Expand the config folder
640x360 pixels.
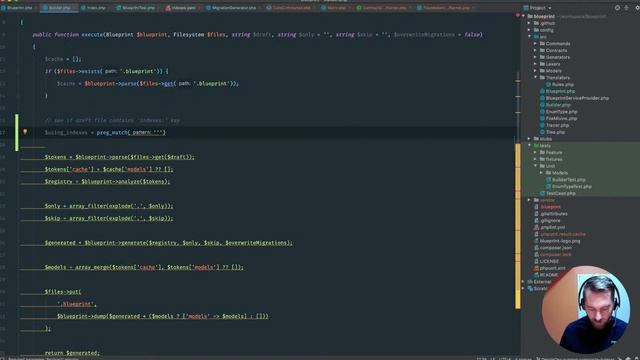[529, 30]
